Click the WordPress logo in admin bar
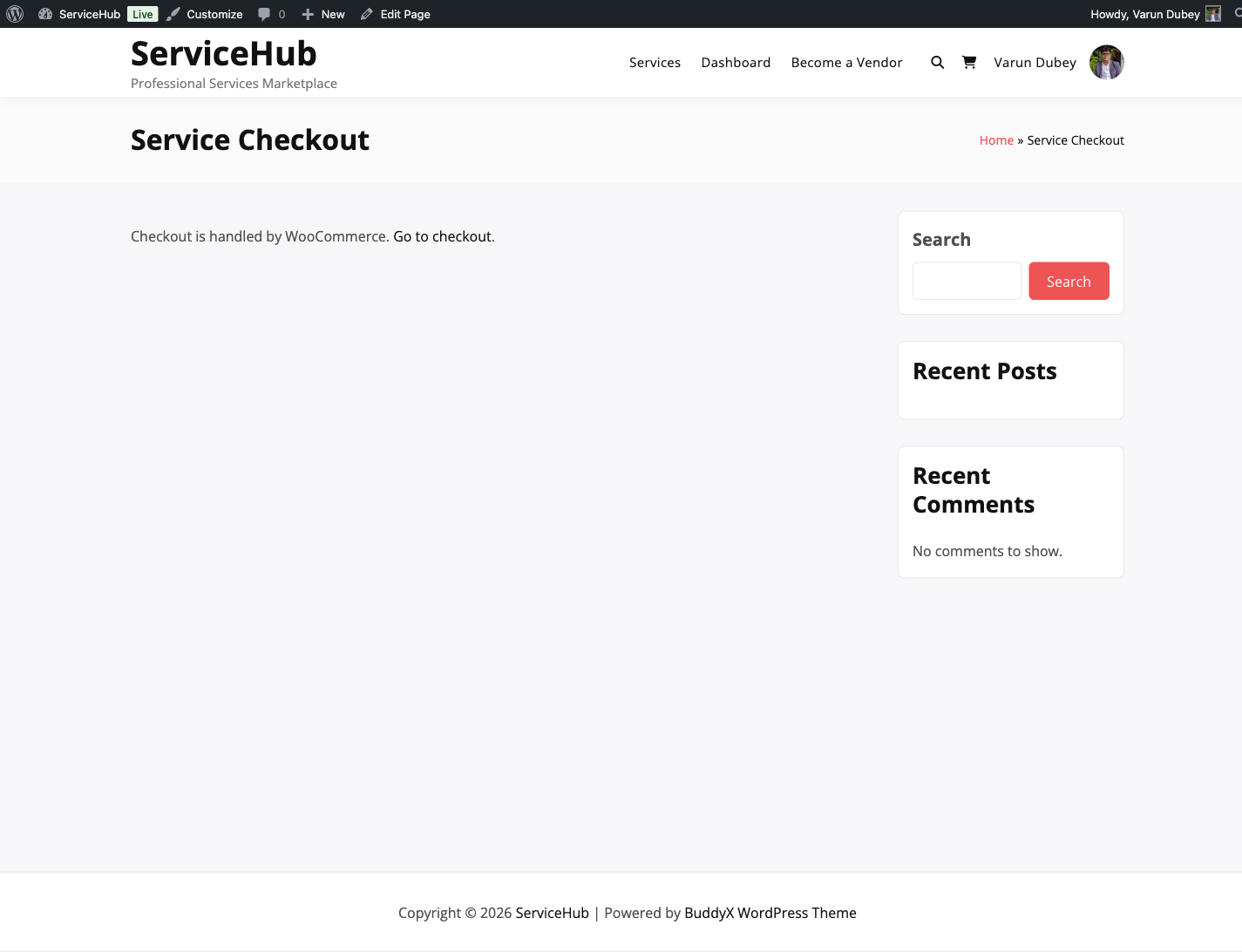Image resolution: width=1242 pixels, height=952 pixels. tap(14, 14)
